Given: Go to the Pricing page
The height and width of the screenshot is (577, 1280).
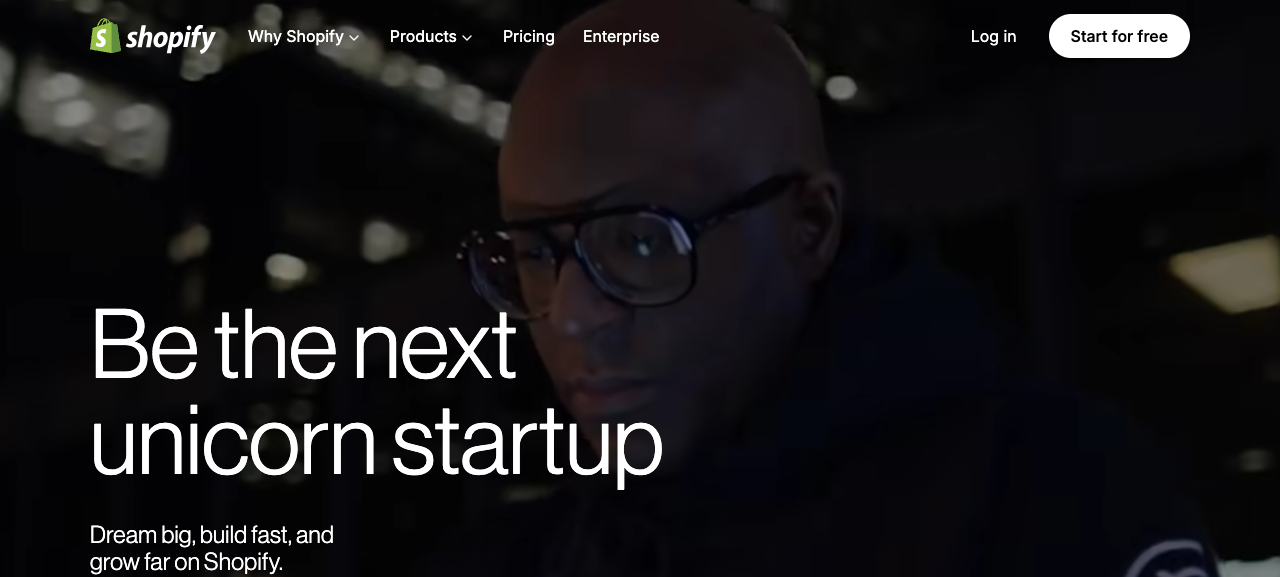Looking at the screenshot, I should (529, 36).
